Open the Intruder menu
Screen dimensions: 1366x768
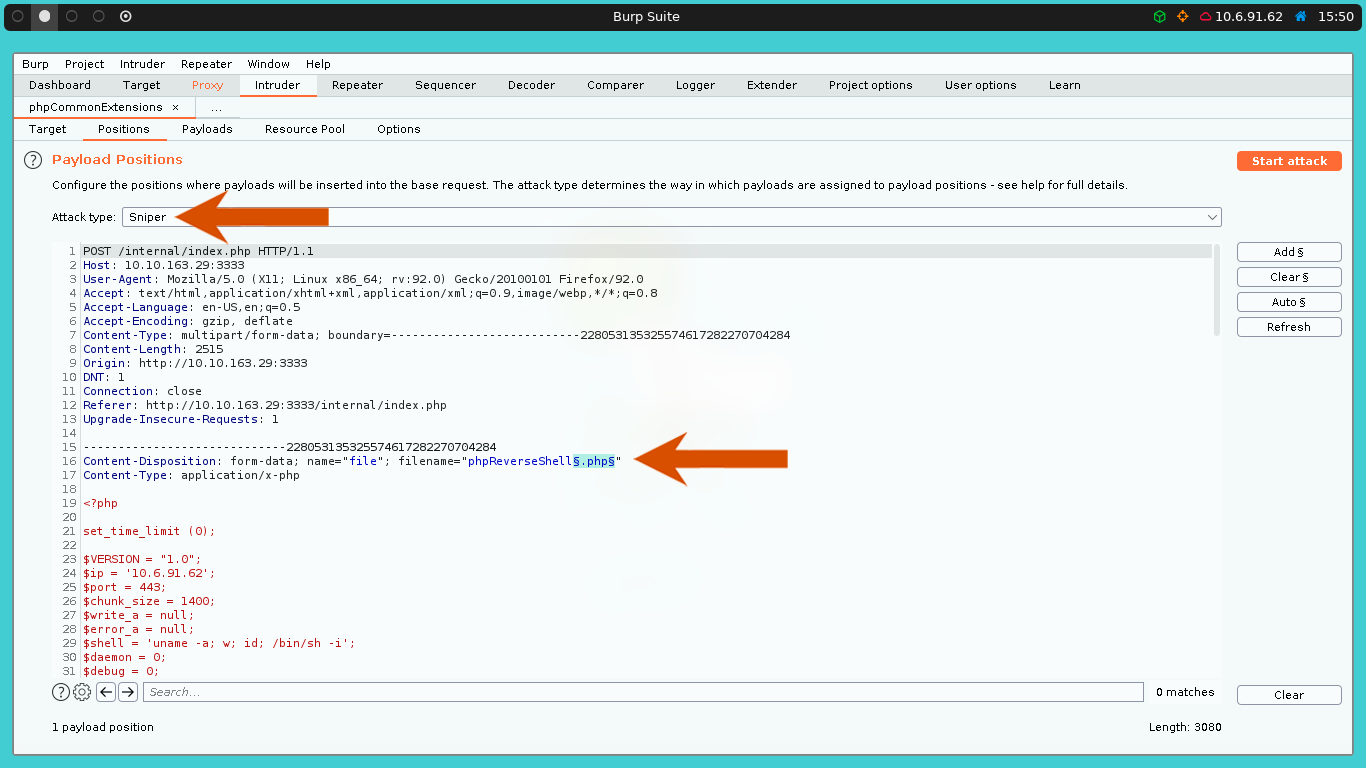tap(142, 64)
